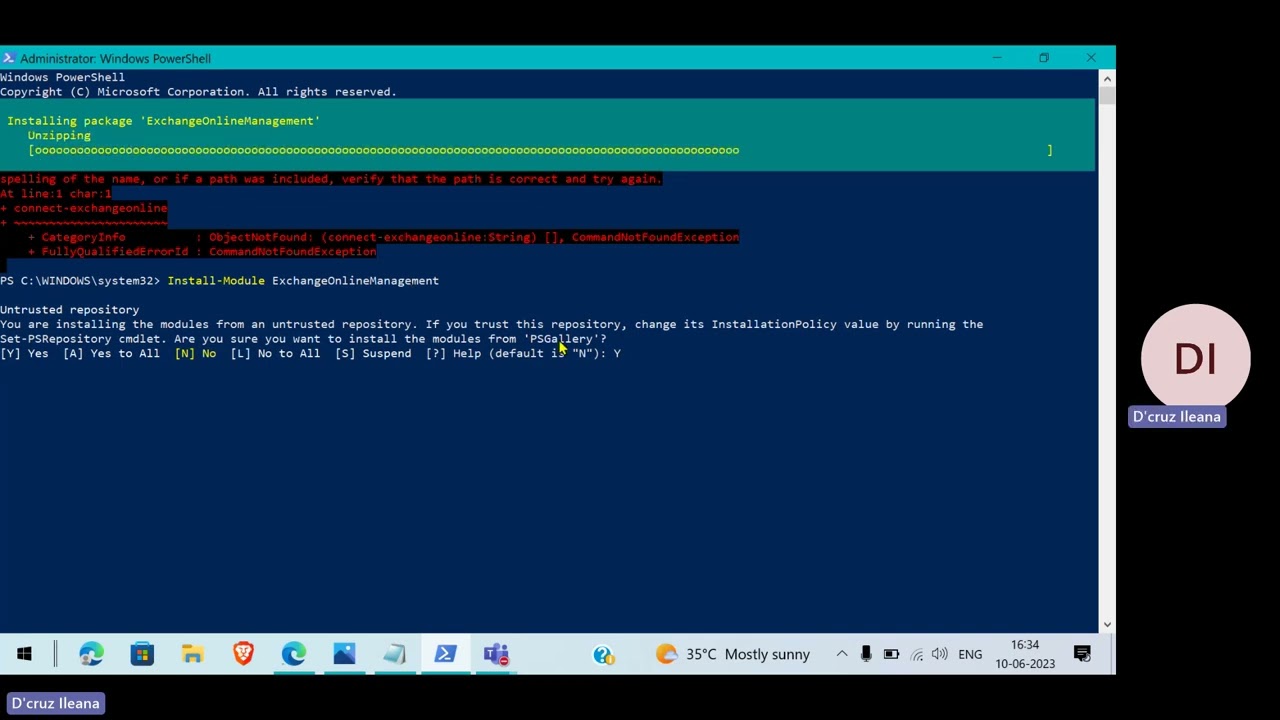Click the scrollbar up arrow in PowerShell
This screenshot has width=1280, height=720.
1106,78
